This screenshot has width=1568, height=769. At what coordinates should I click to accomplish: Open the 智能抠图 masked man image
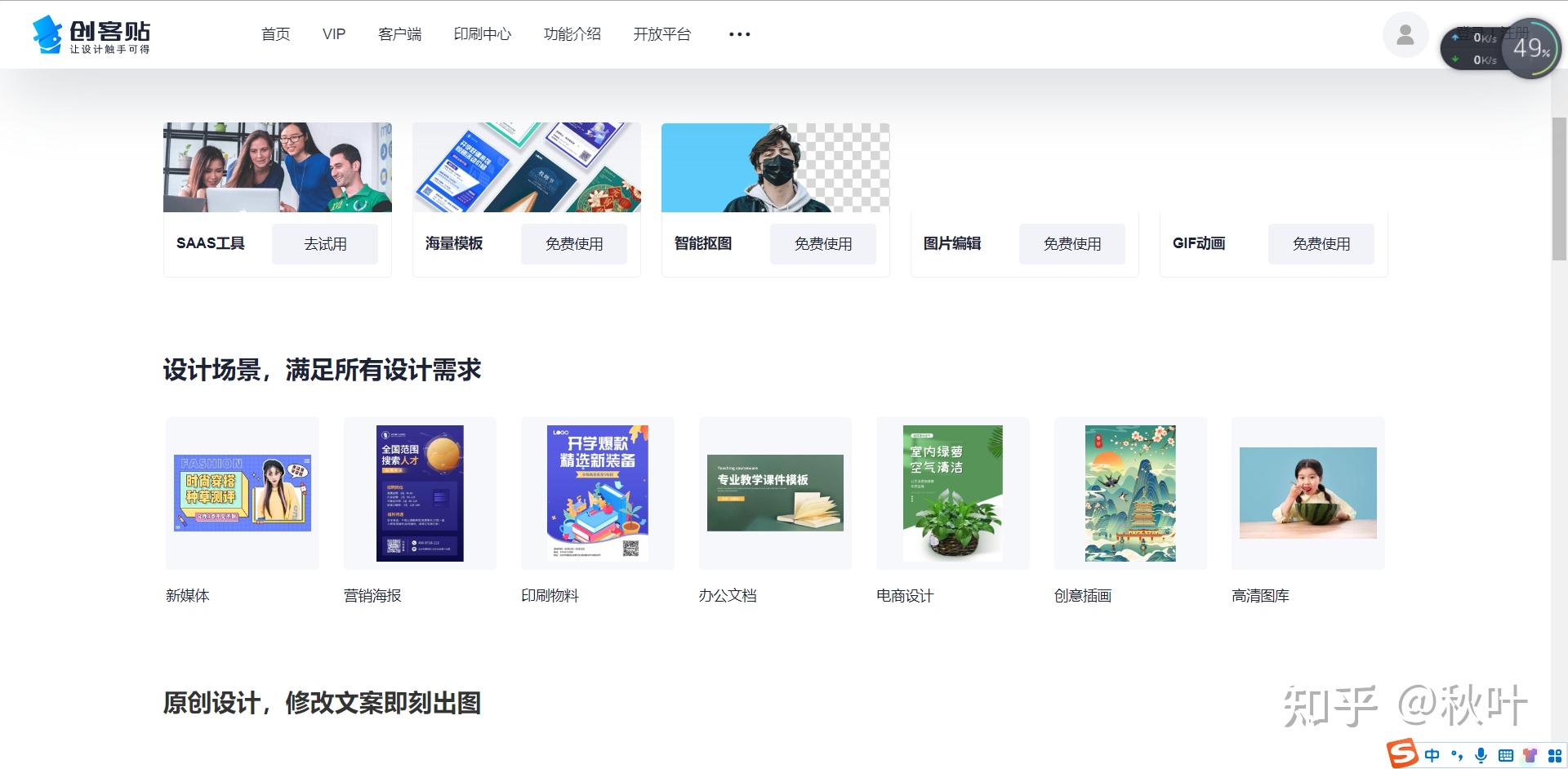(776, 167)
